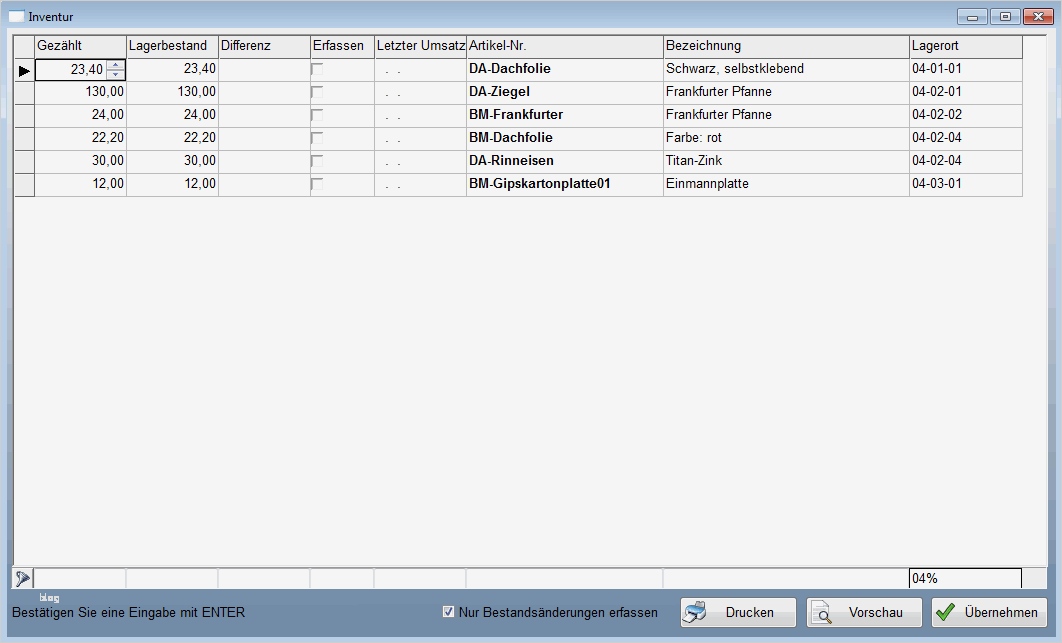Click the filter row icon at grid bottom

tap(22, 579)
